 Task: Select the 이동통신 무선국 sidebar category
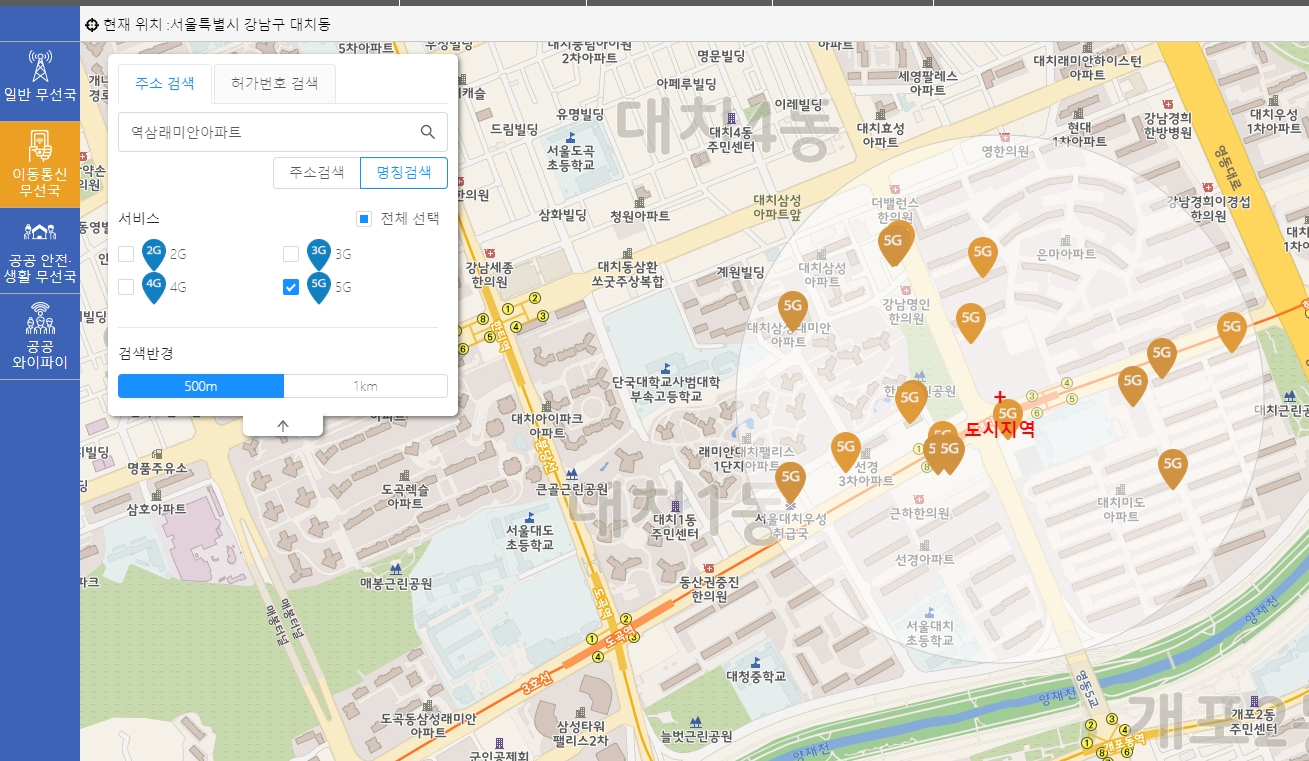coord(40,165)
